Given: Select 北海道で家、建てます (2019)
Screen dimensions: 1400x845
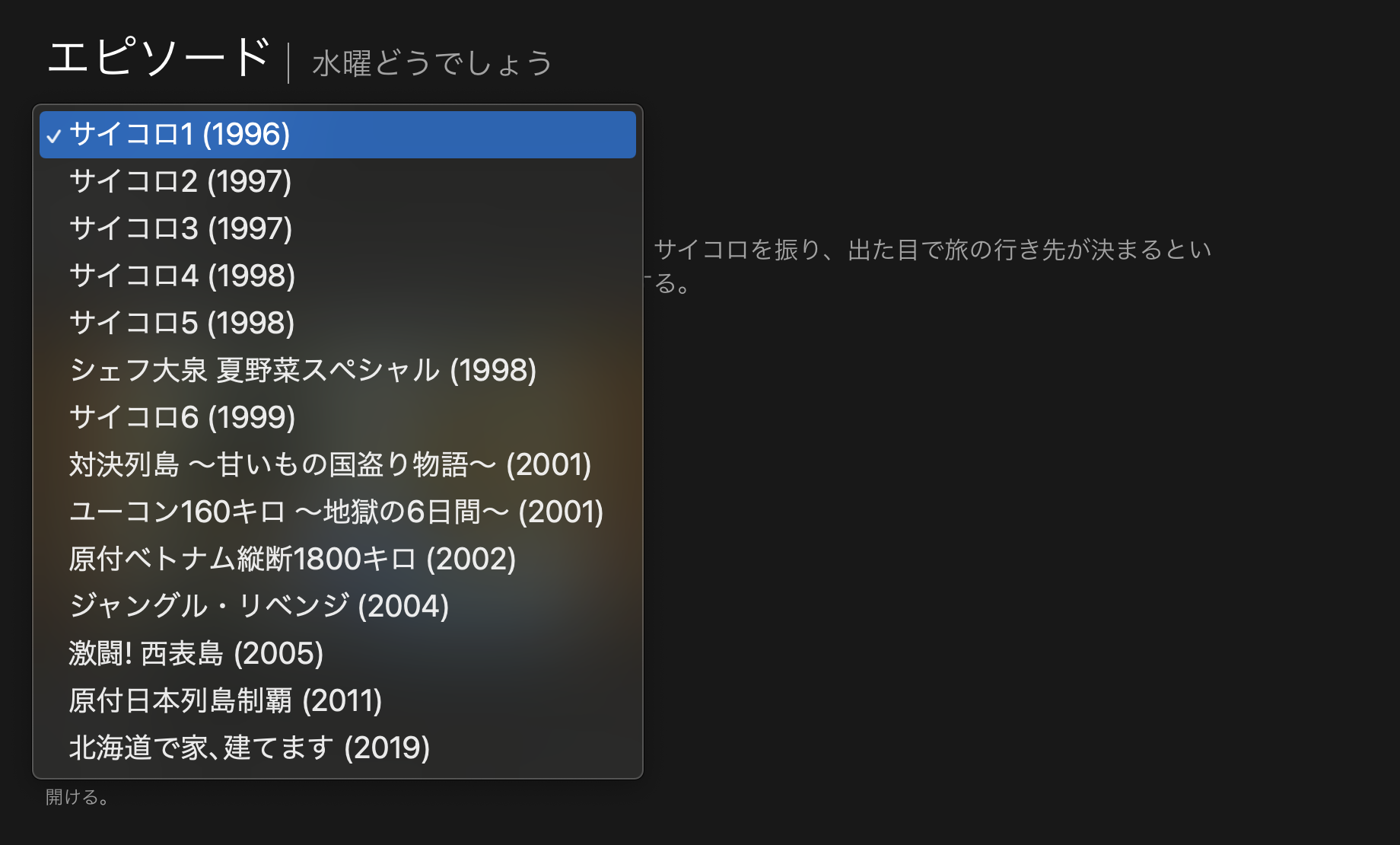Looking at the screenshot, I should [338, 748].
